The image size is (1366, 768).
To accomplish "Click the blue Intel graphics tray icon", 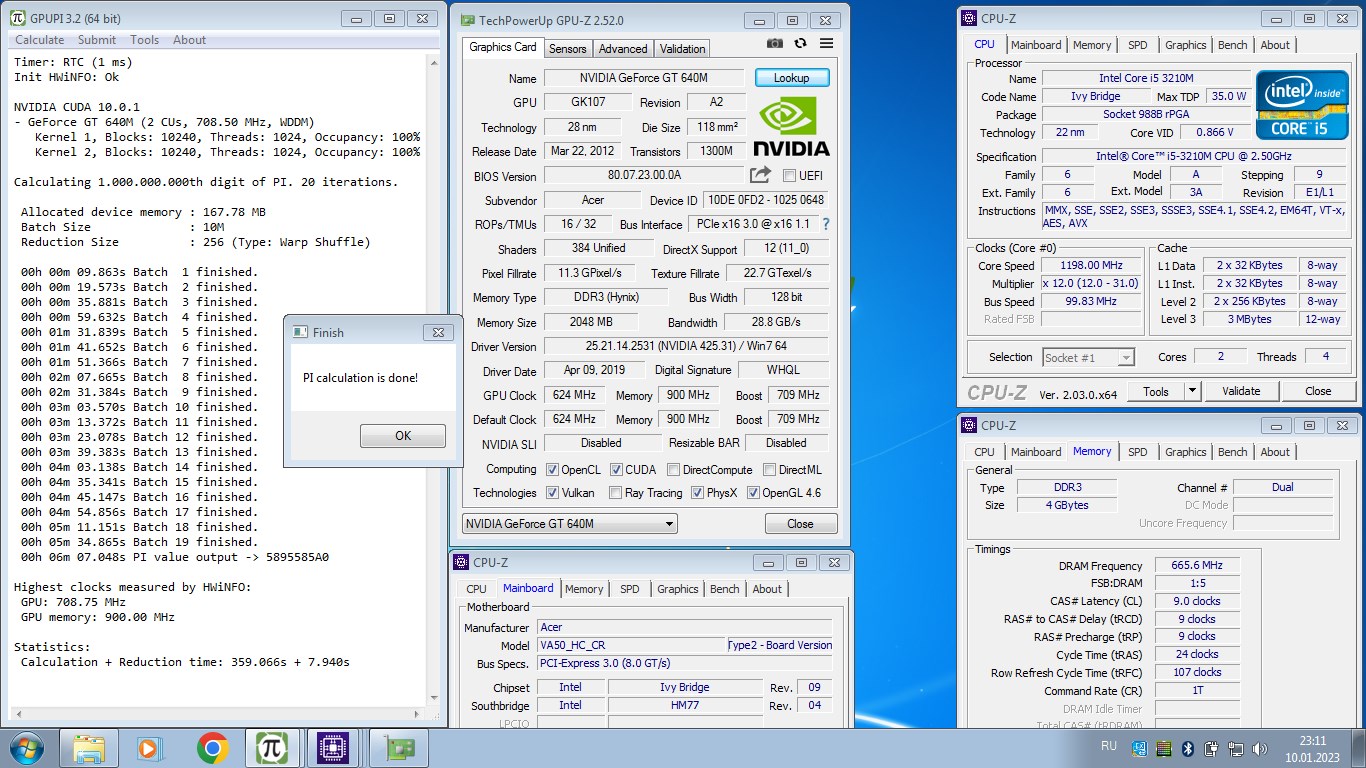I will click(x=1139, y=748).
